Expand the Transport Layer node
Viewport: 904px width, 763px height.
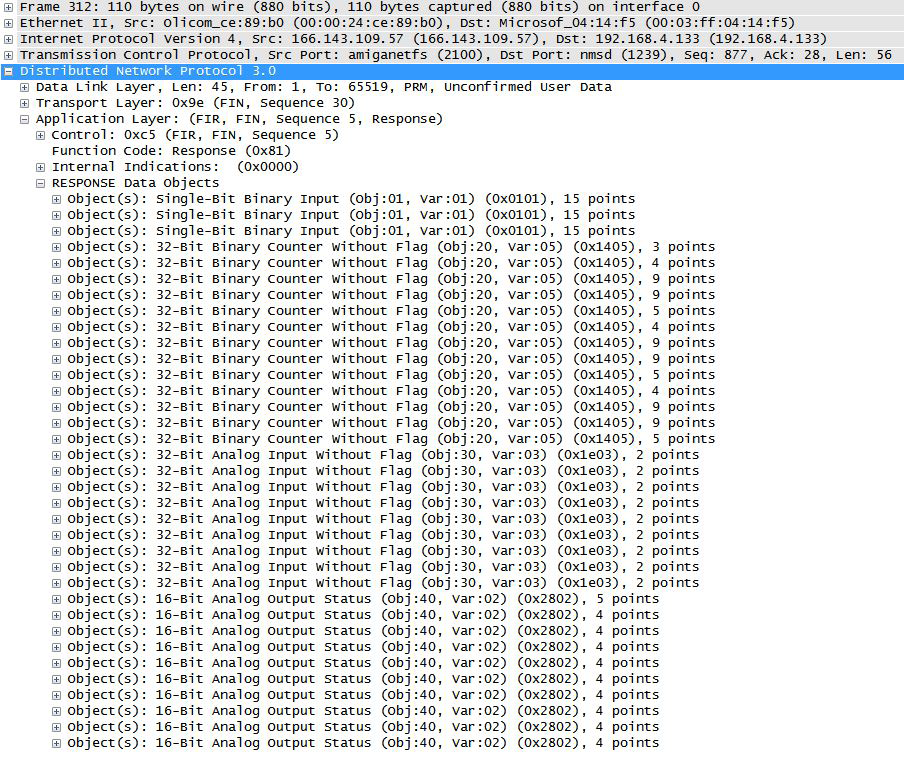(23, 103)
